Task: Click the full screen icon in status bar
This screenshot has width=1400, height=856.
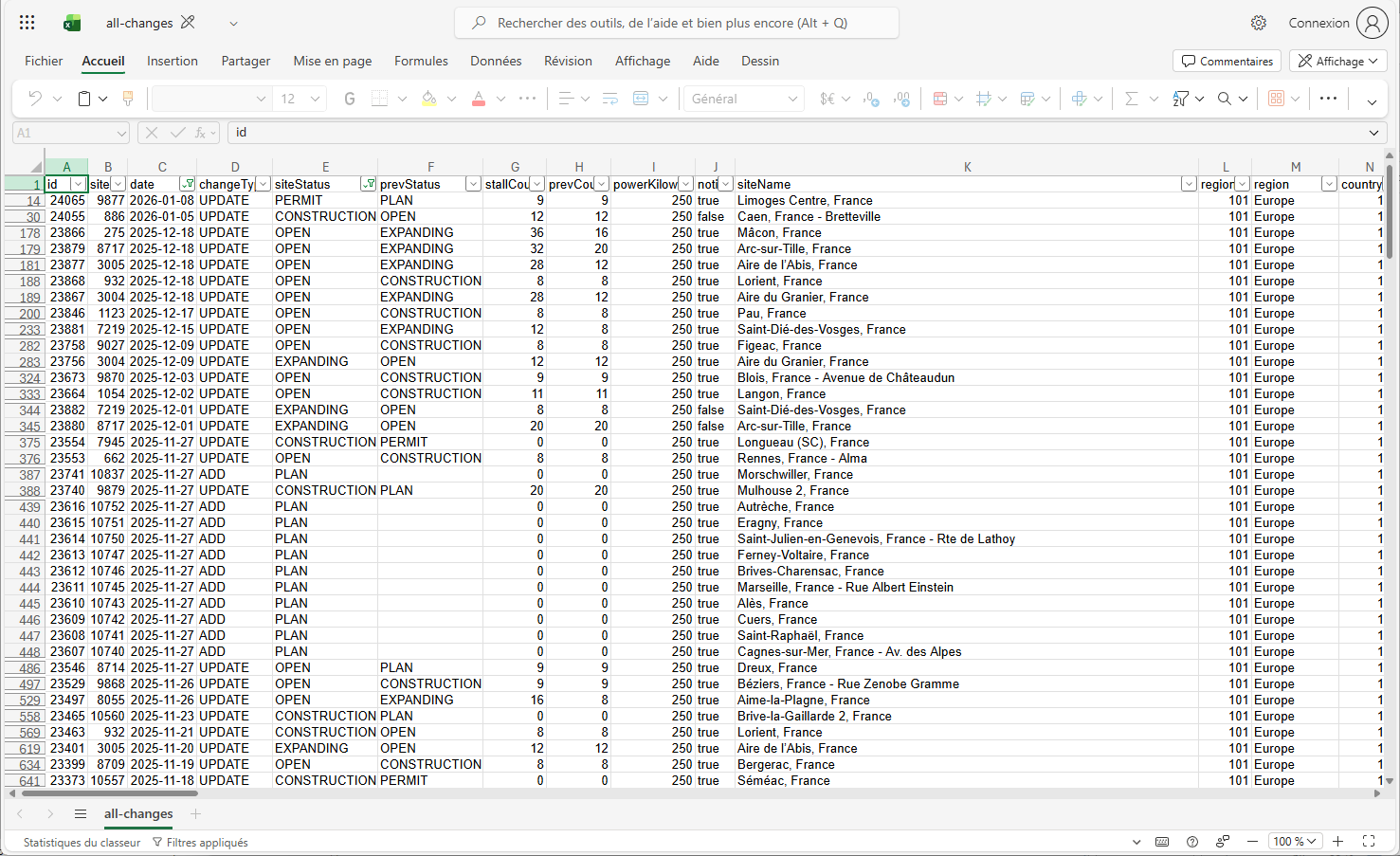Action: [1369, 842]
